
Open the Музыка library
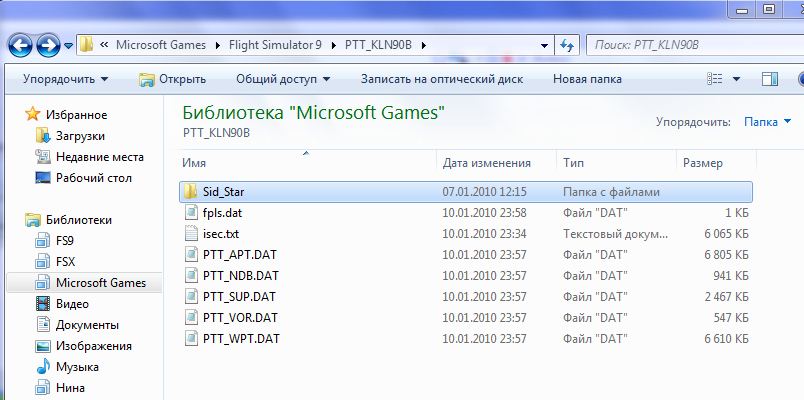pyautogui.click(x=77, y=367)
